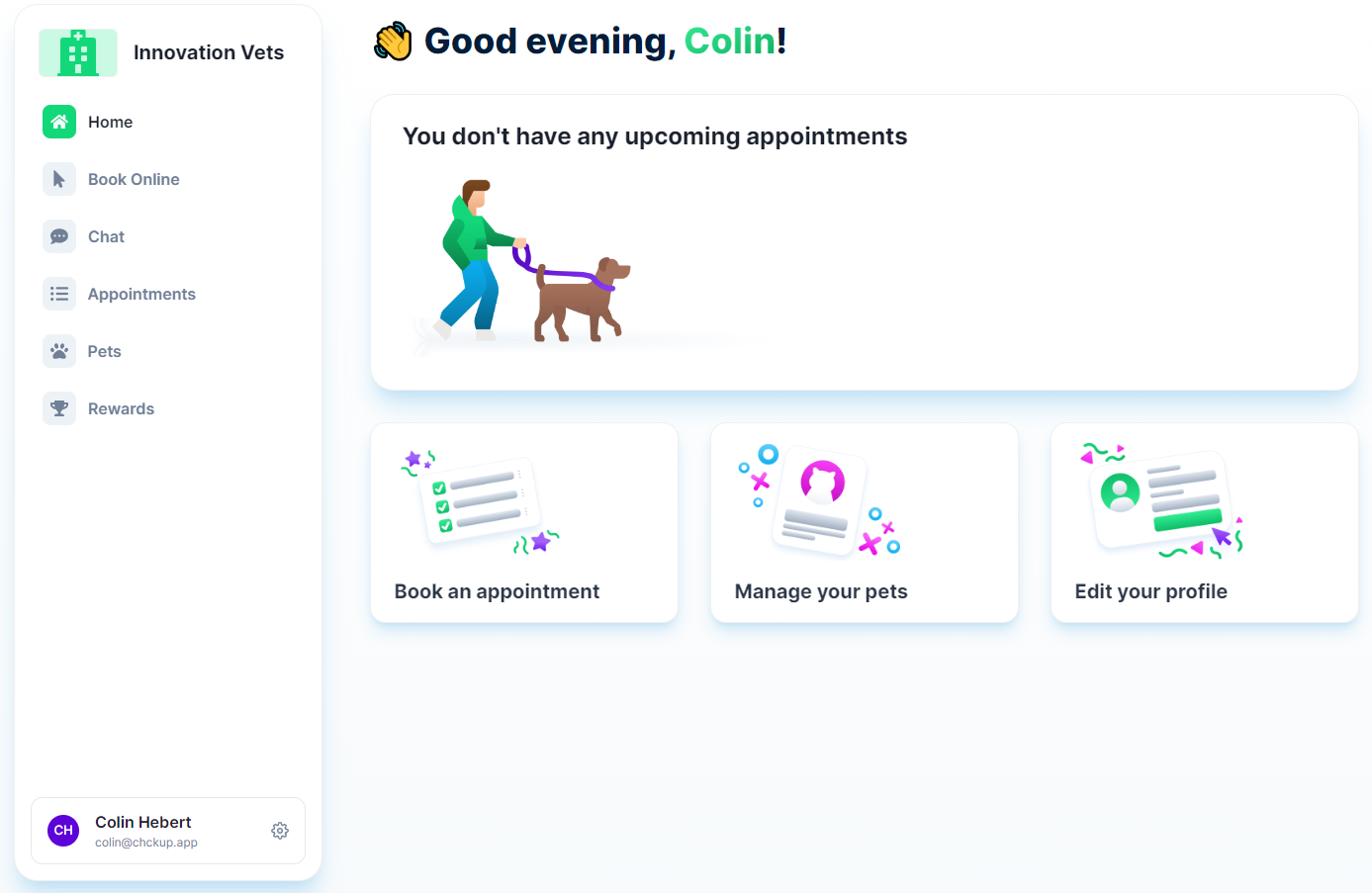Viewport: 1372px width, 893px height.
Task: Click the Home house icon
Action: [59, 122]
